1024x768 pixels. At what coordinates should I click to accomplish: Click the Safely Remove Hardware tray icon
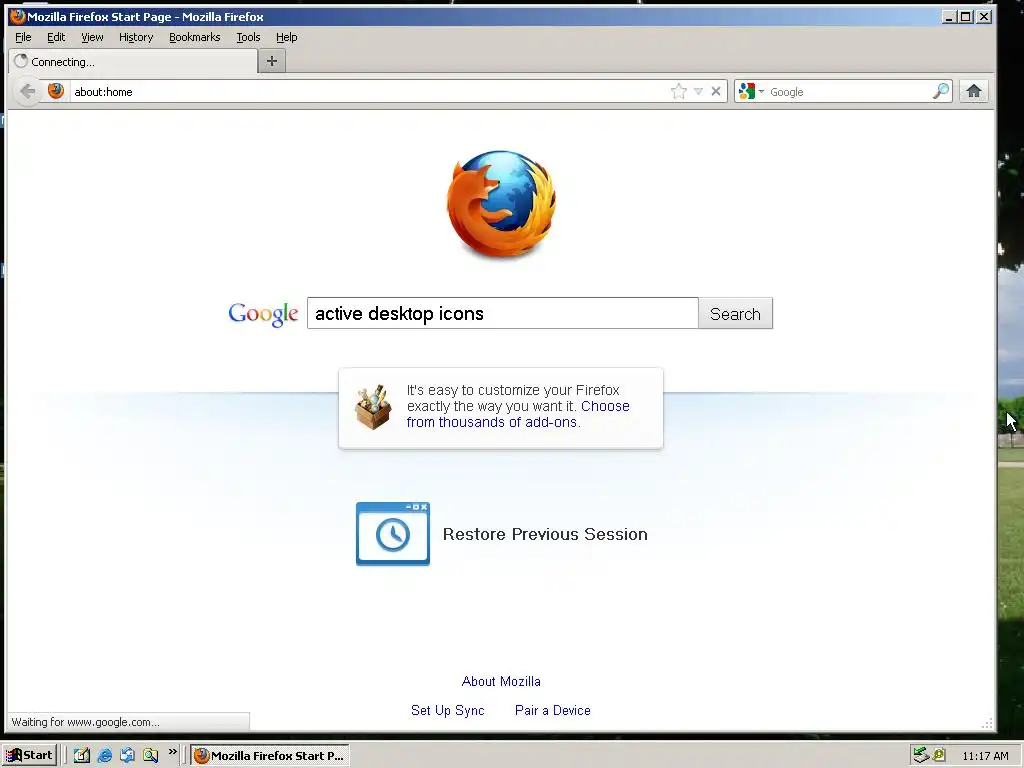[x=921, y=755]
